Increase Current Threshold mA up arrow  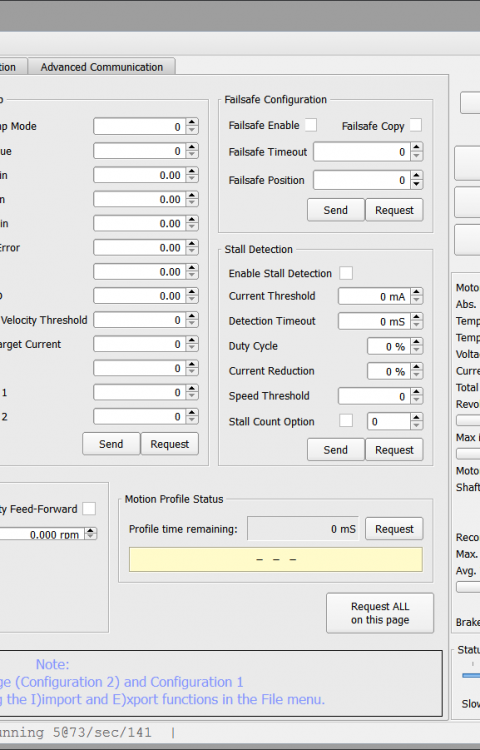416,292
